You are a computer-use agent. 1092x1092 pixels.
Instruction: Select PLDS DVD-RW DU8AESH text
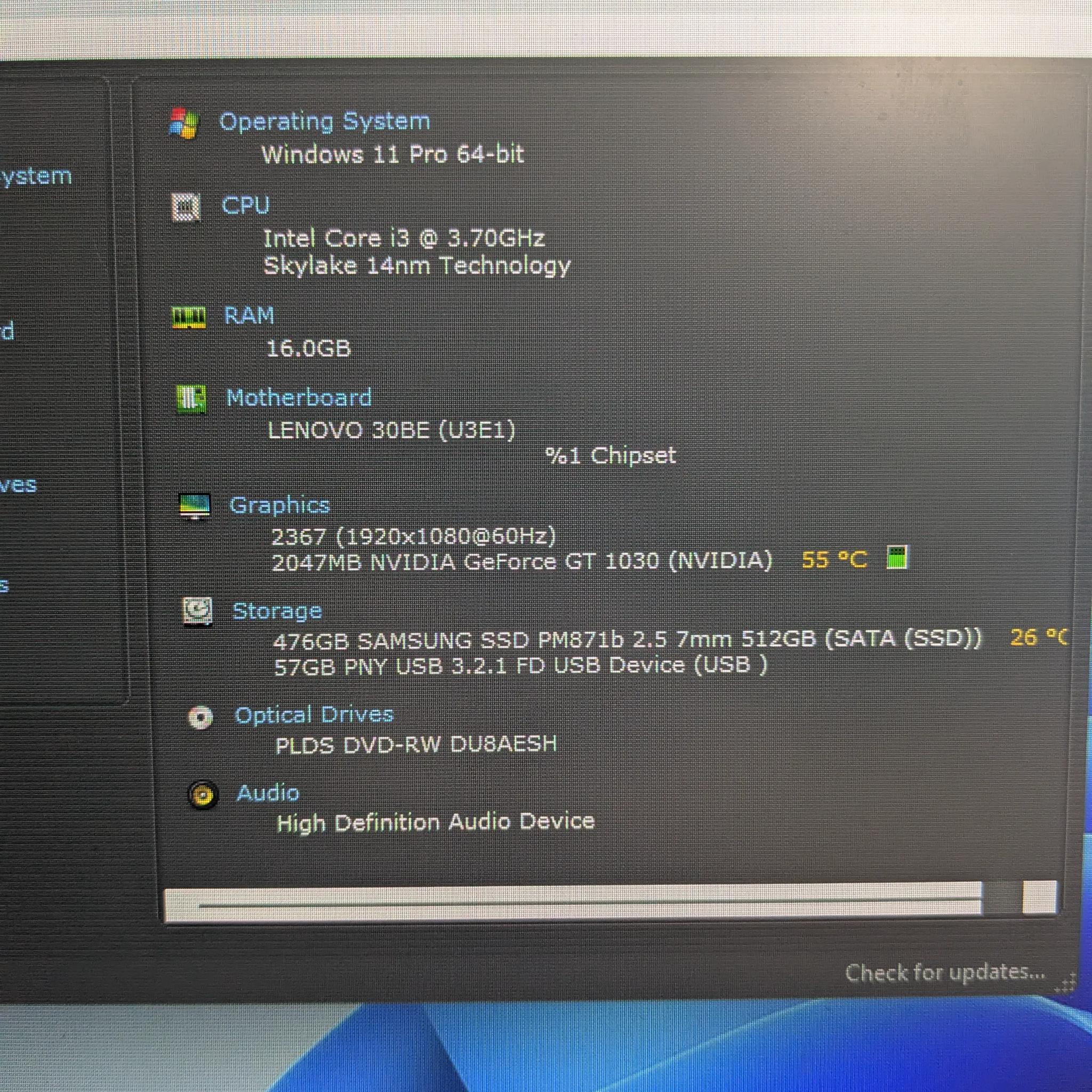[416, 745]
